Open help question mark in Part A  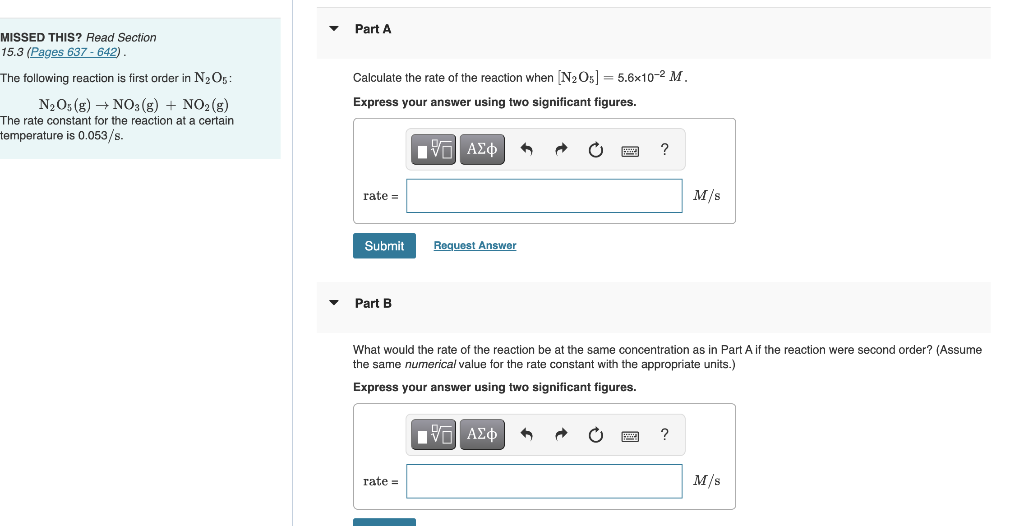(x=665, y=150)
